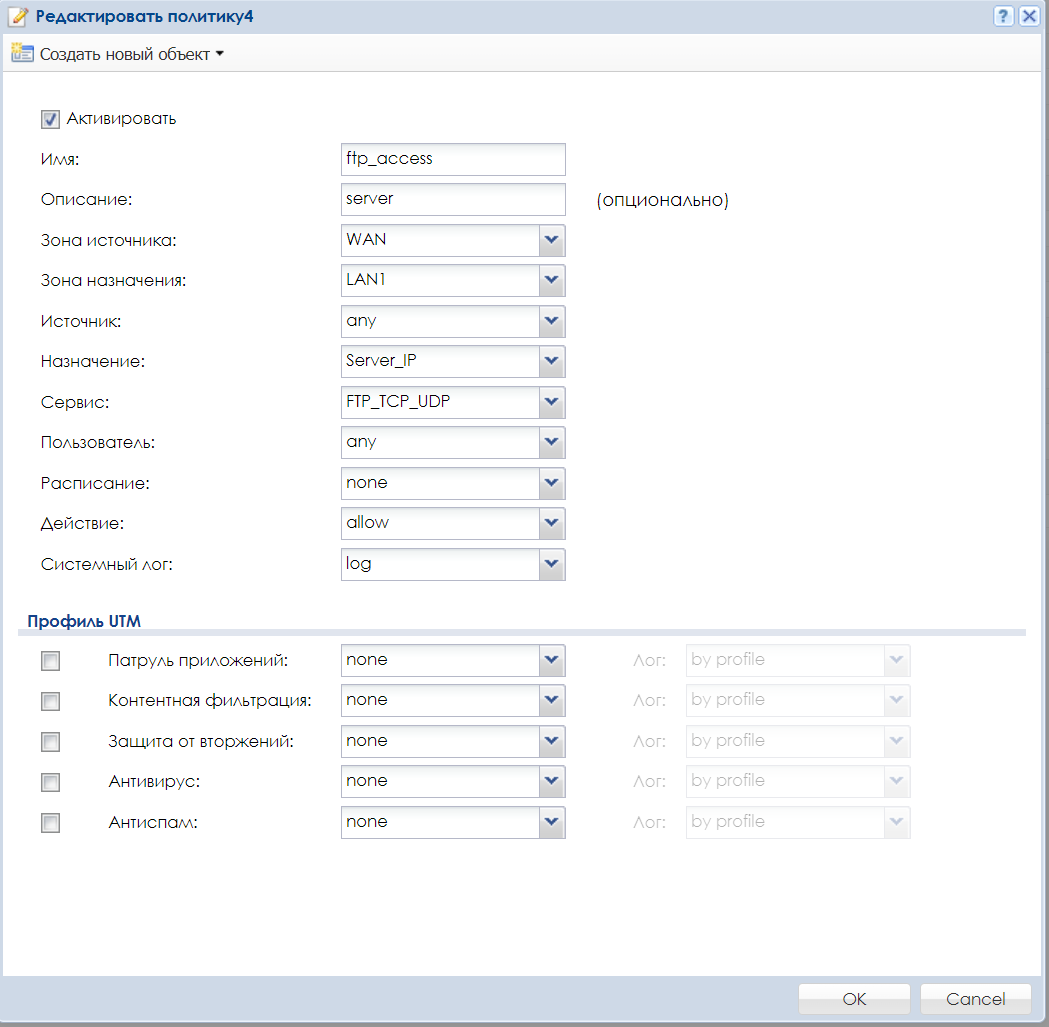Toggle the Активировать checkbox
The height and width of the screenshot is (1027, 1049).
[x=50, y=119]
